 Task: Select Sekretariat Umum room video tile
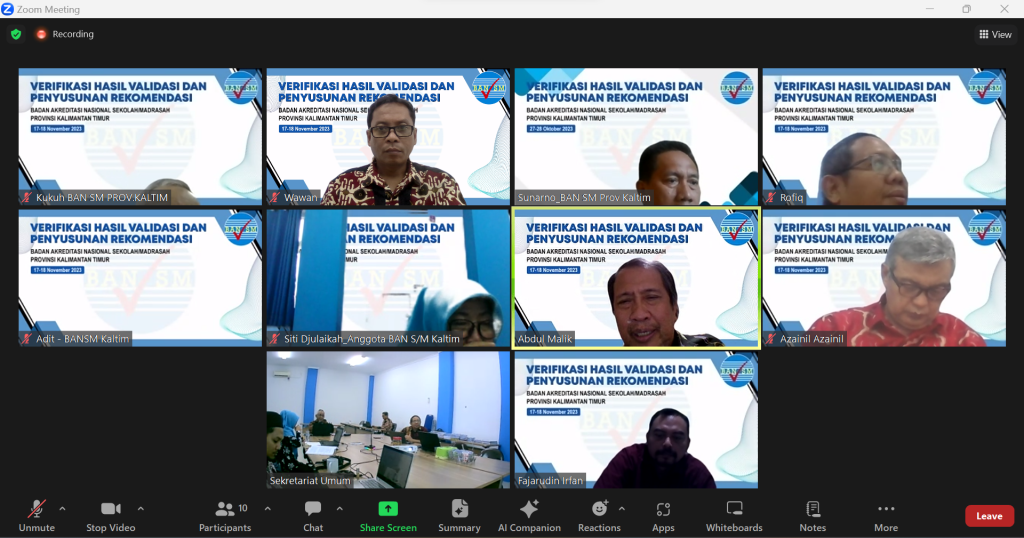point(388,420)
